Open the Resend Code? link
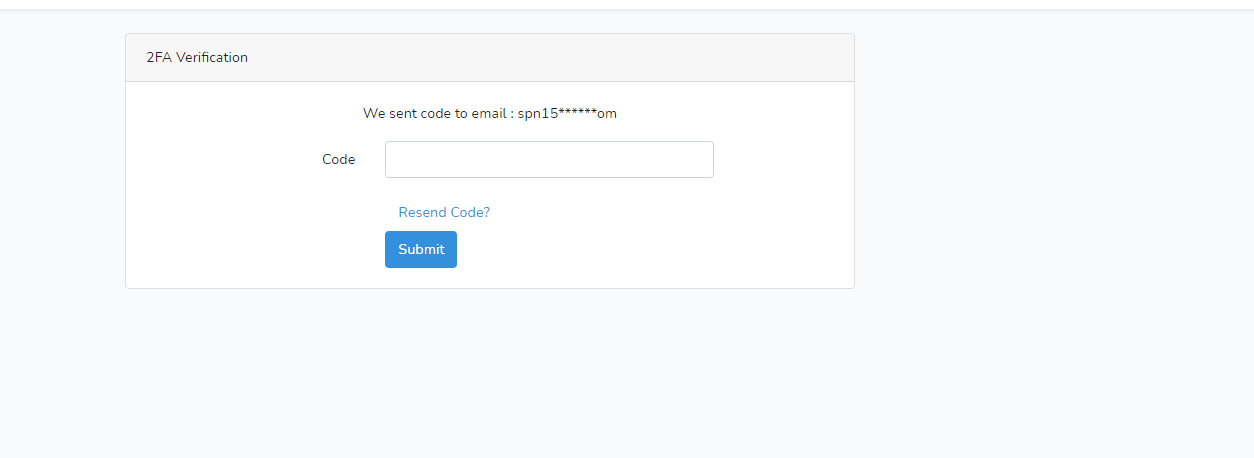 coord(444,212)
